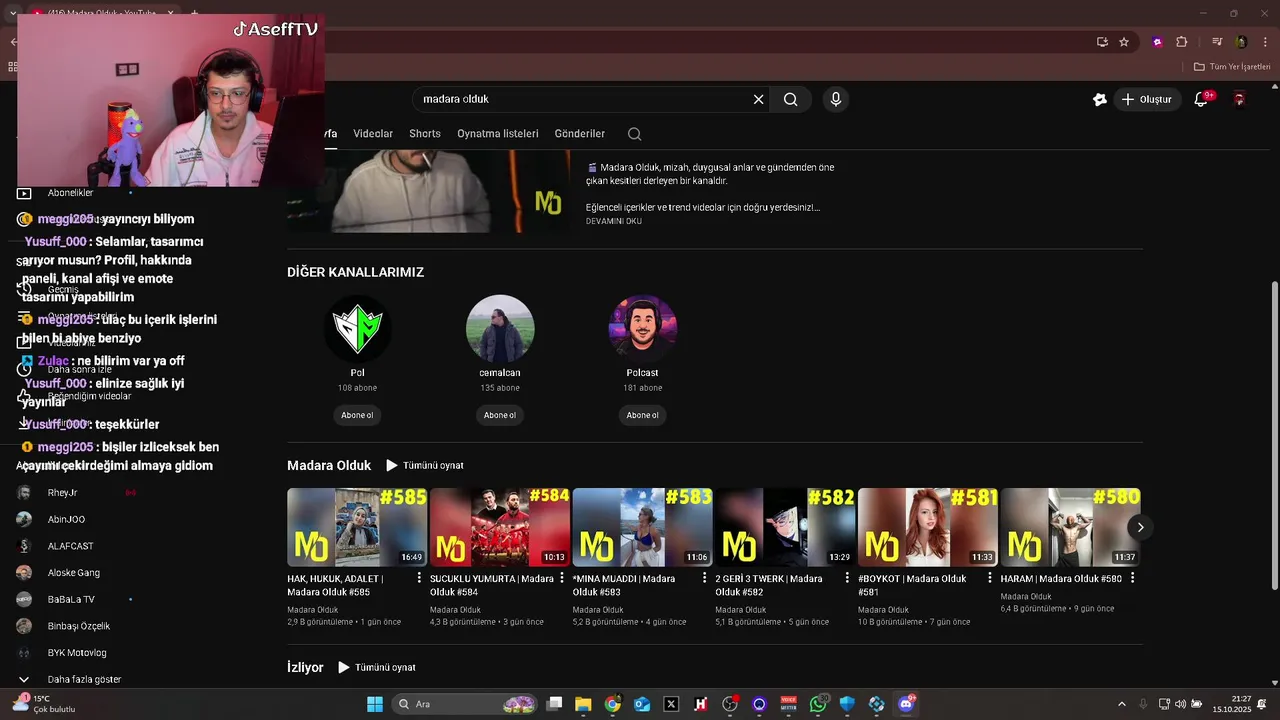
Task: Open the purple extension icon
Action: [x=1158, y=42]
